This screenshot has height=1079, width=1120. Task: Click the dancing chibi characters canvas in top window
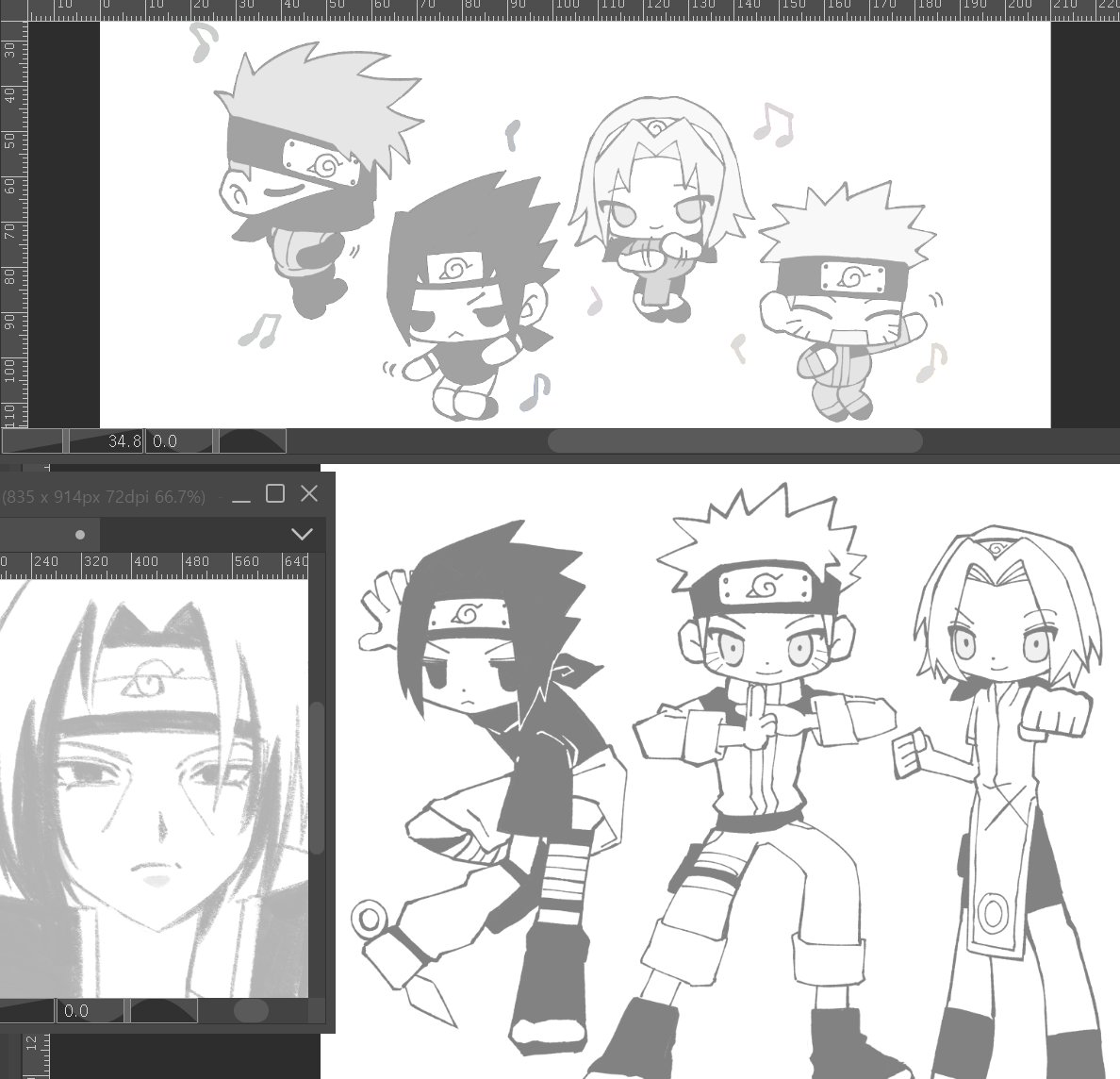[x=575, y=224]
